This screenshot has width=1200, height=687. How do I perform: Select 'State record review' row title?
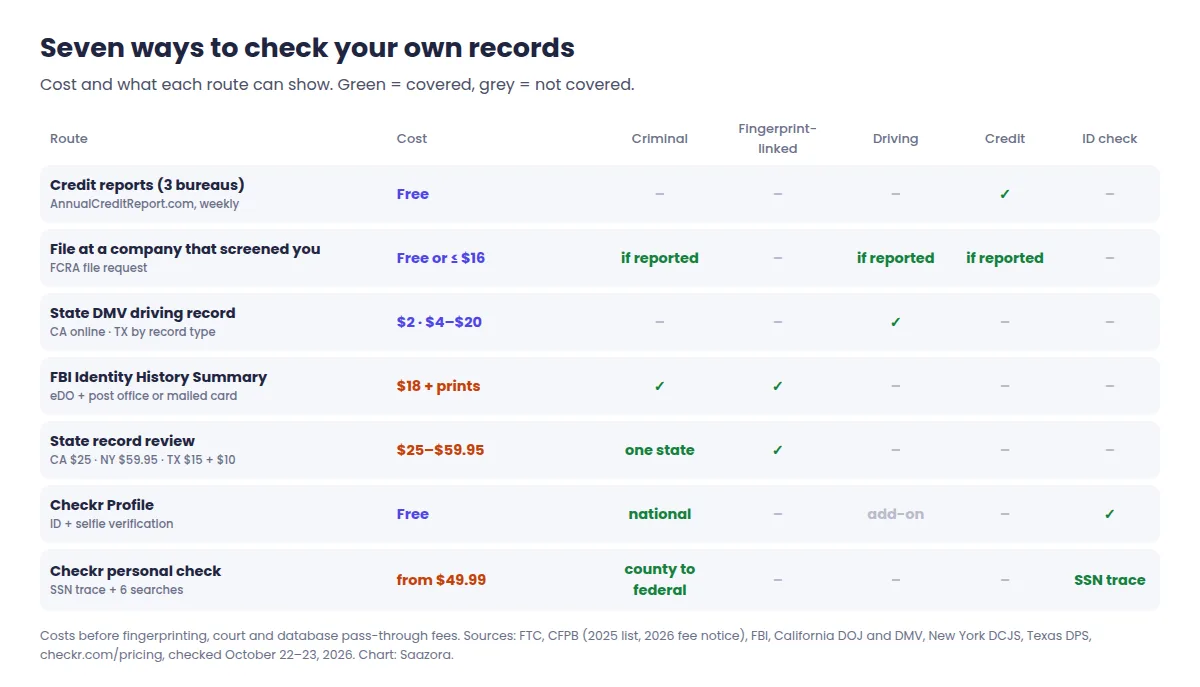(x=122, y=441)
